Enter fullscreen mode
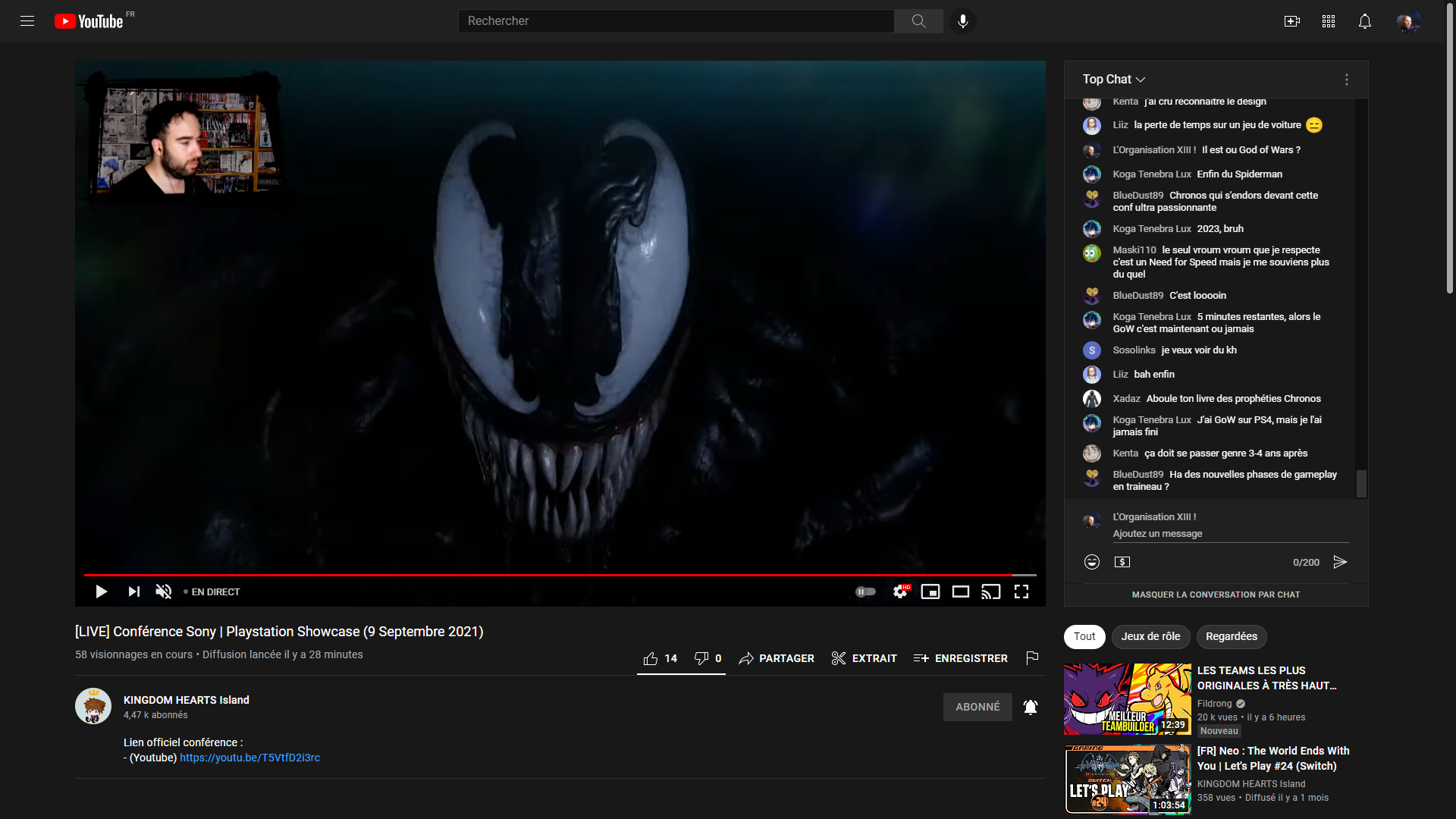1456x819 pixels. pyautogui.click(x=1021, y=591)
